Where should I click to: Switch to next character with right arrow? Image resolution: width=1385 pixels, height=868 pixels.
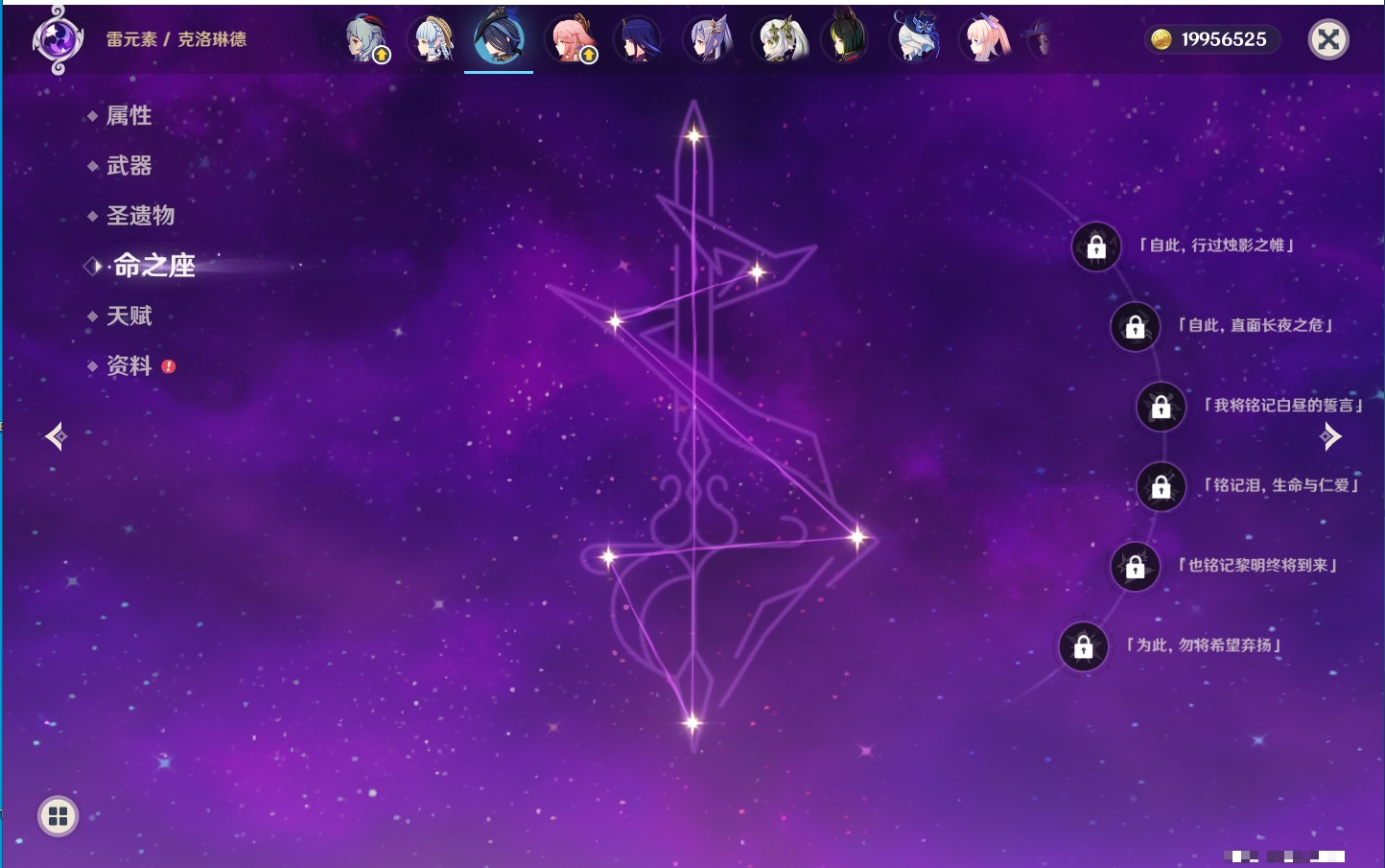tap(1330, 436)
